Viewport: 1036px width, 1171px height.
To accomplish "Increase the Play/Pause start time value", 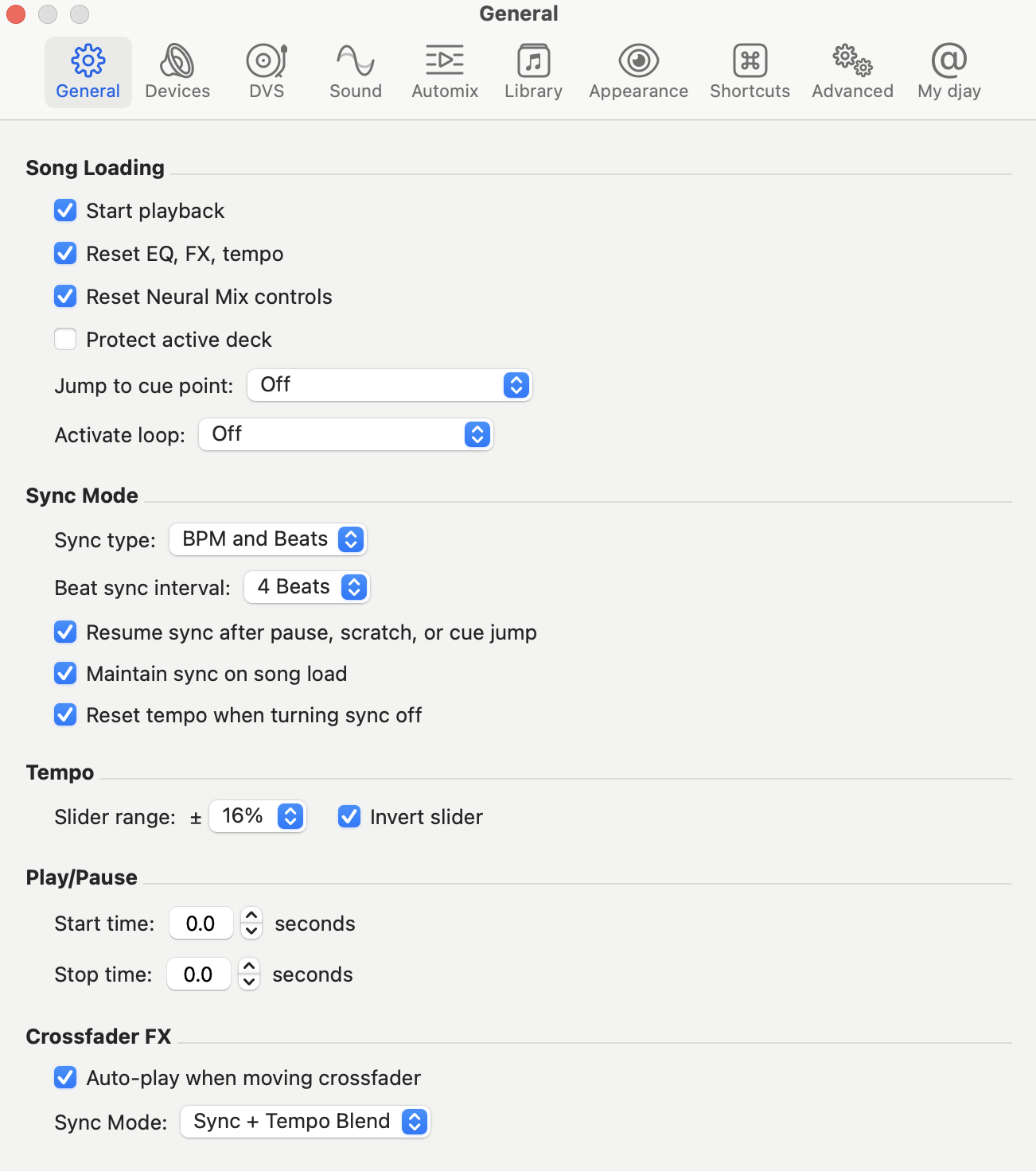I will click(251, 916).
